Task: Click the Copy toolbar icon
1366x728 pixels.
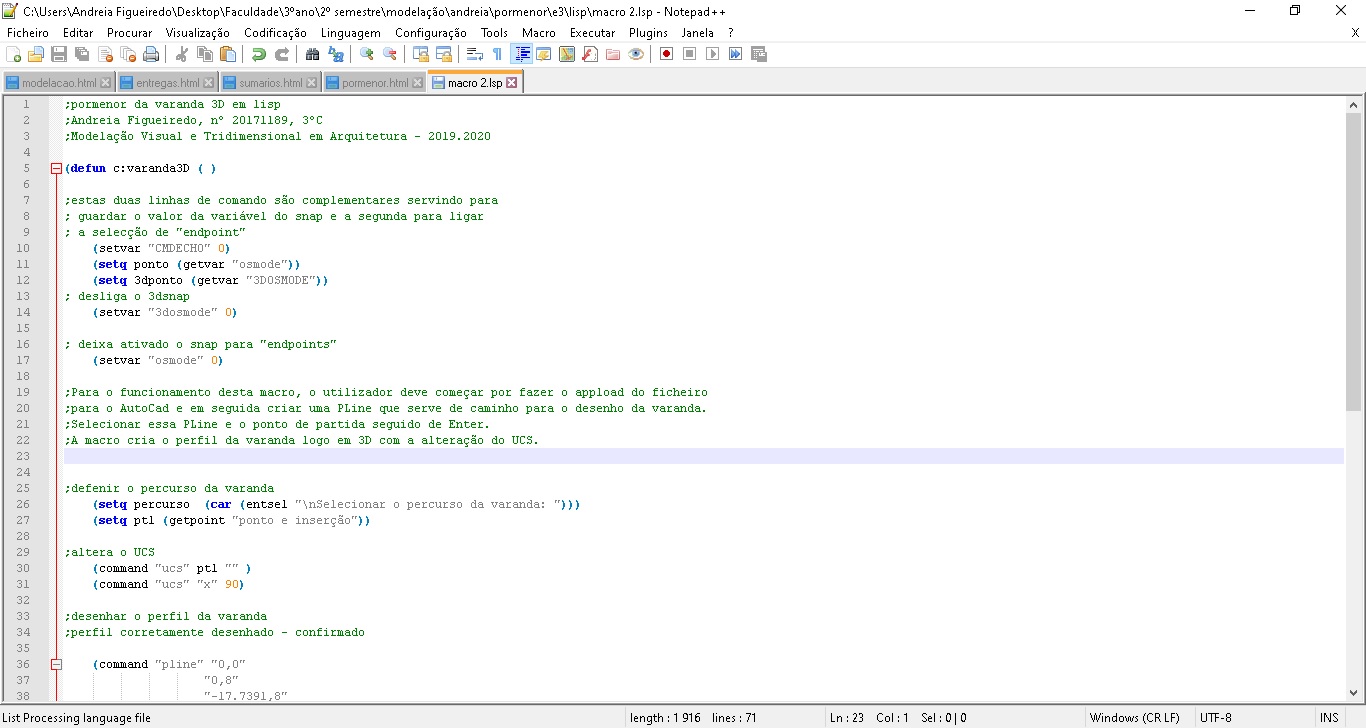Action: click(205, 54)
